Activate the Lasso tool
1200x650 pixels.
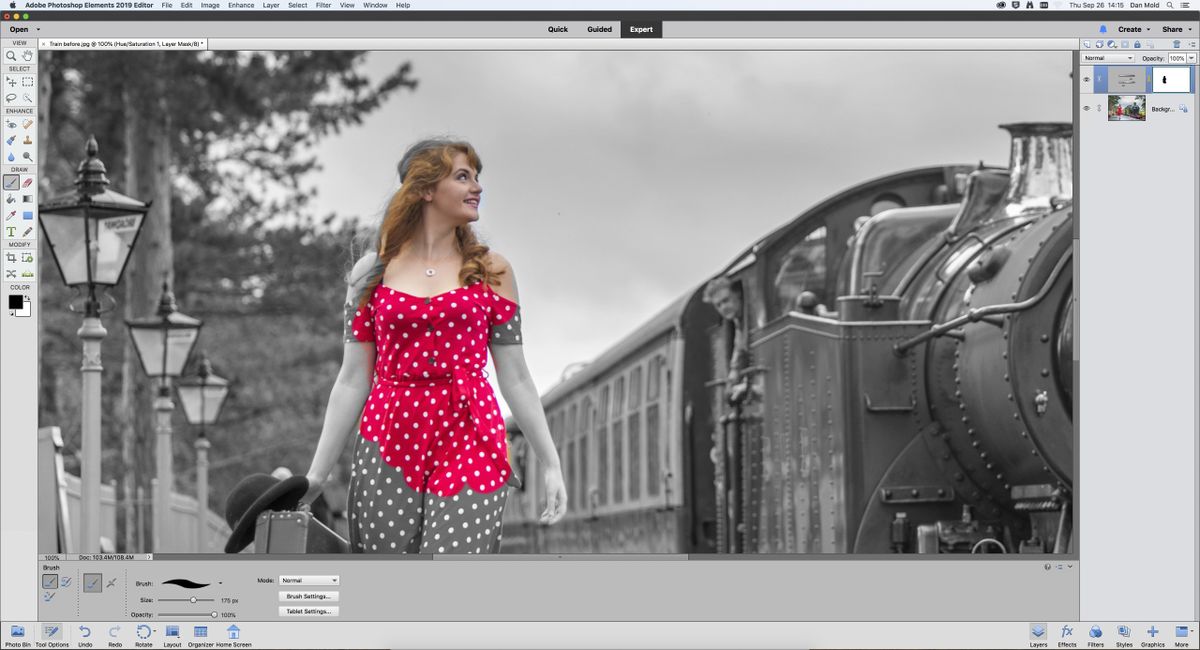point(10,97)
